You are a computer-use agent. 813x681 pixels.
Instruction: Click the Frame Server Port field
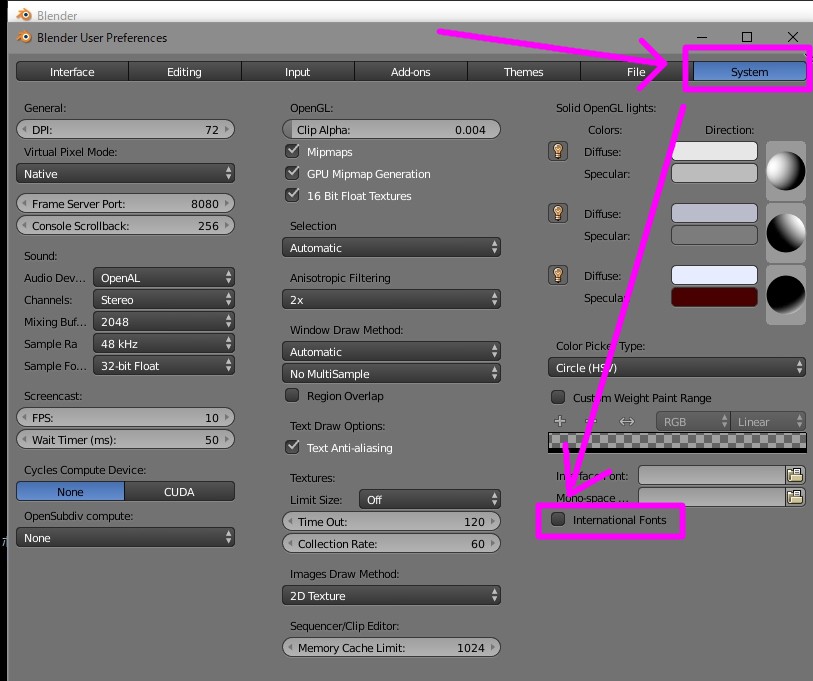click(125, 203)
